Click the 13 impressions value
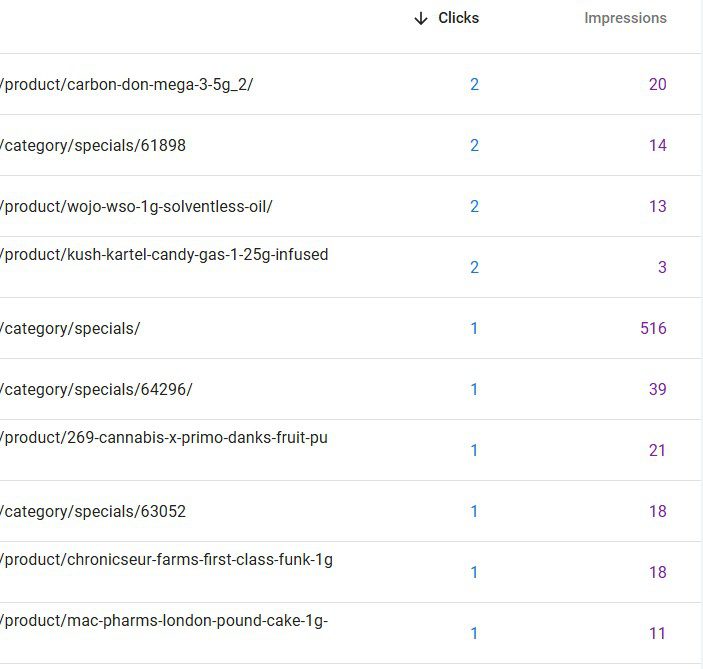This screenshot has height=669, width=703. tap(657, 206)
